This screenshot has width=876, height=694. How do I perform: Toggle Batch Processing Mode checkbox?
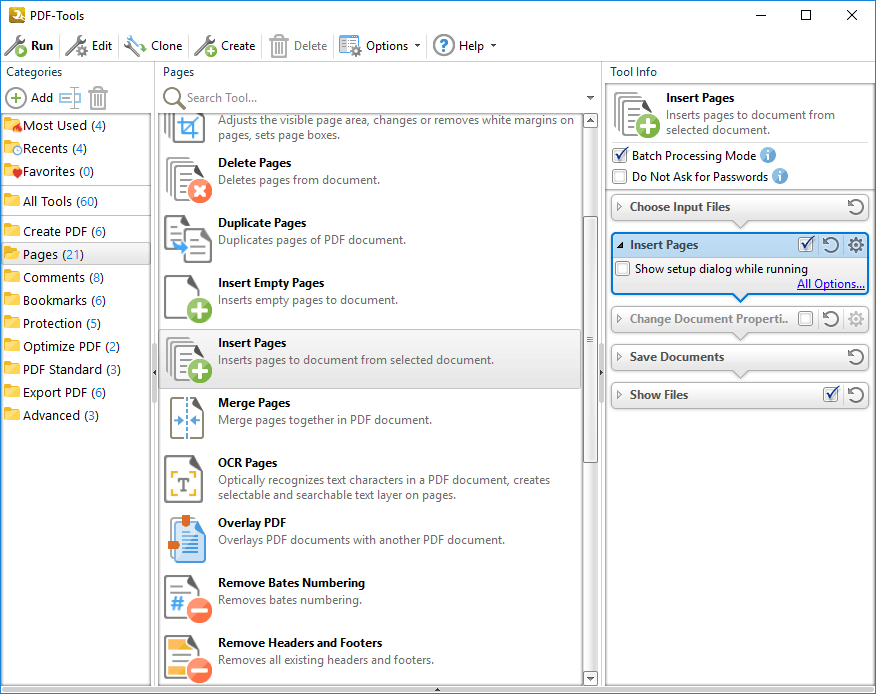tap(620, 155)
